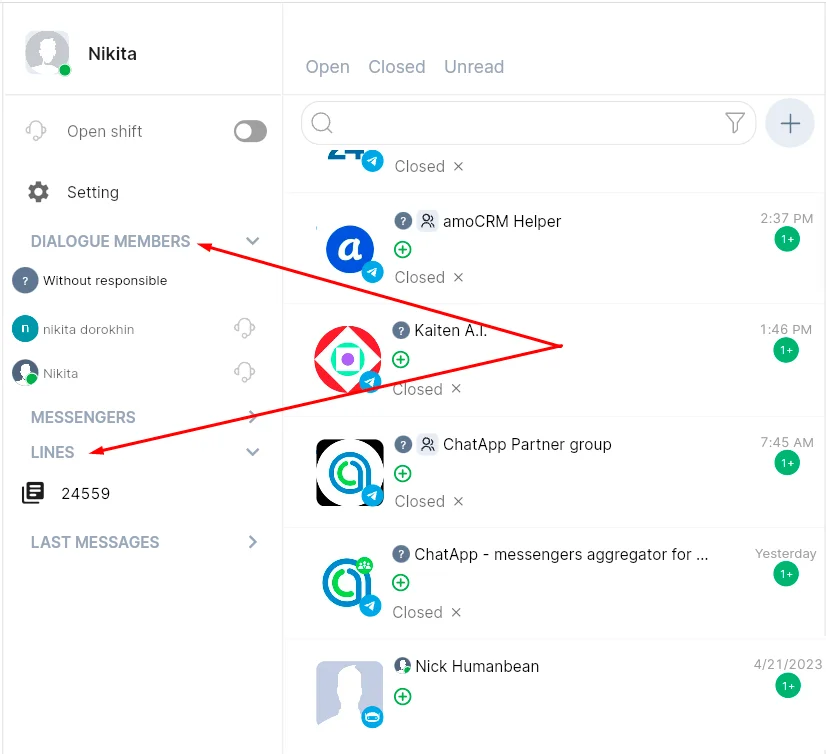Viewport: 826px width, 754px height.
Task: Expand the Last Messages section
Action: [252, 542]
